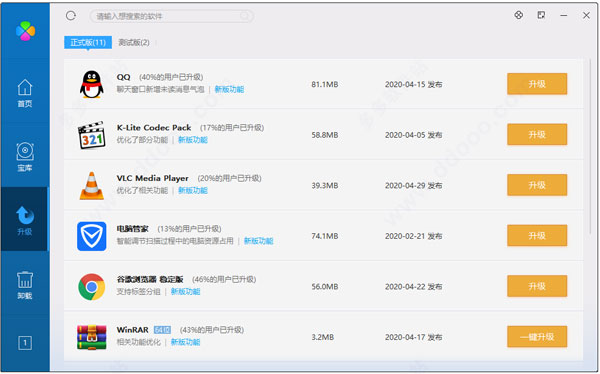Screen dimensions: 600x374
Task: Click the (17%的用户已升级) text
Action: coord(232,127)
